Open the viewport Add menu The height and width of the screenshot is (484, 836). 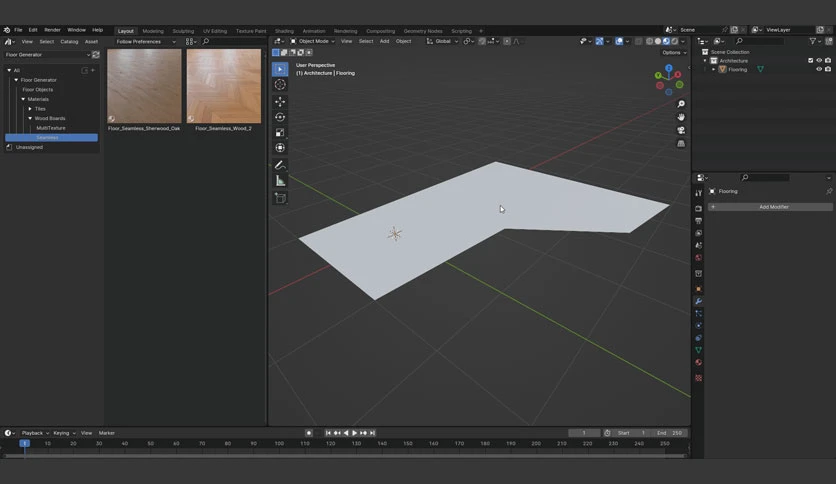click(384, 41)
